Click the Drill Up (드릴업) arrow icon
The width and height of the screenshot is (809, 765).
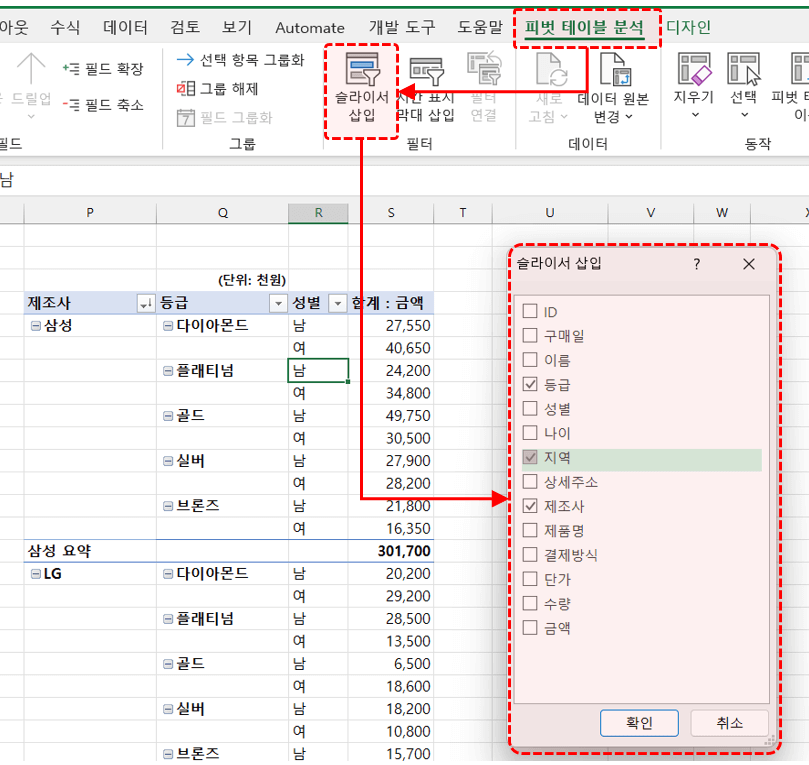pos(31,68)
